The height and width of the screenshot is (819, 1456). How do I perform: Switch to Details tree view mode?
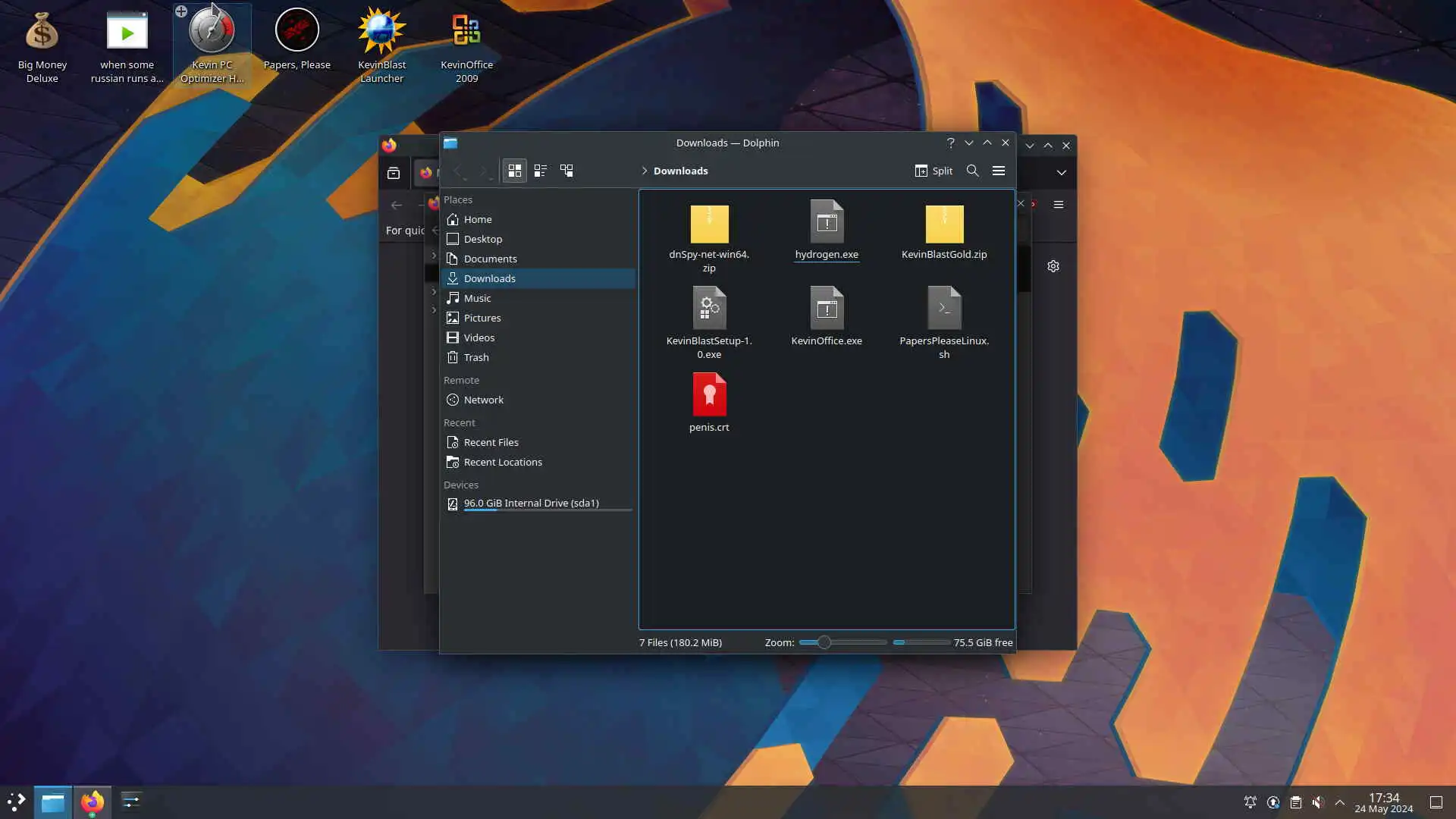[x=566, y=171]
